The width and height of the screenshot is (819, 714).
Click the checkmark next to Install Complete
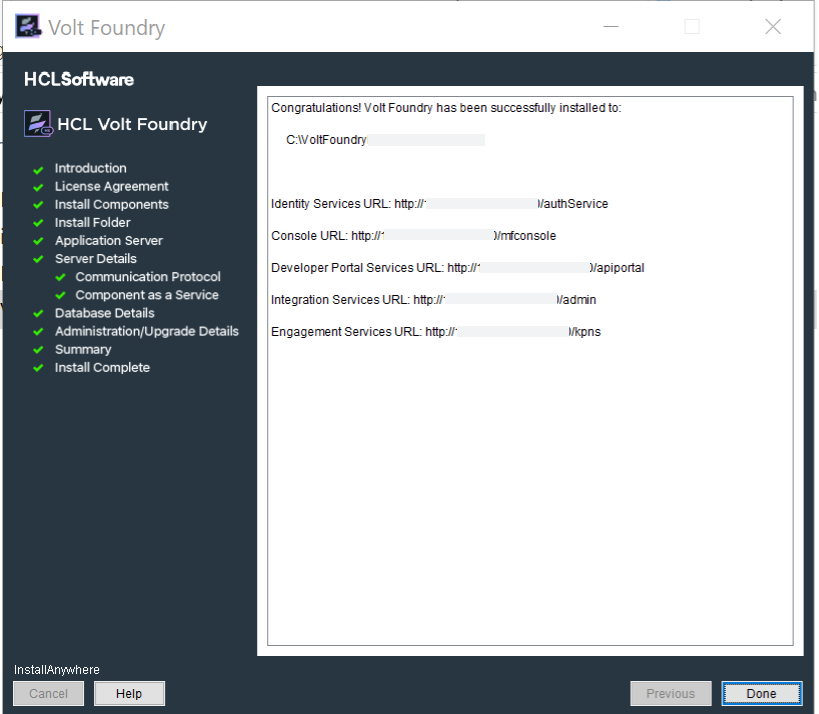38,368
